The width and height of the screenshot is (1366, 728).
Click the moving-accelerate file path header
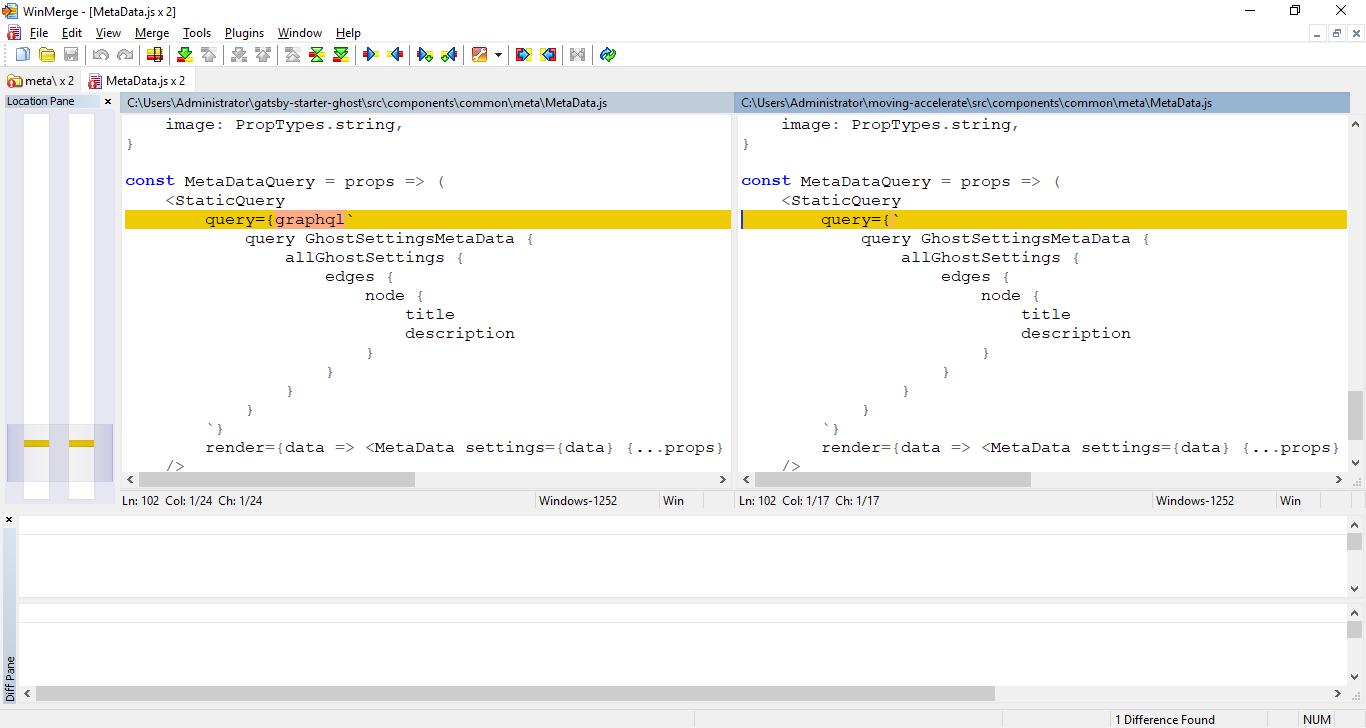pyautogui.click(x=1041, y=103)
